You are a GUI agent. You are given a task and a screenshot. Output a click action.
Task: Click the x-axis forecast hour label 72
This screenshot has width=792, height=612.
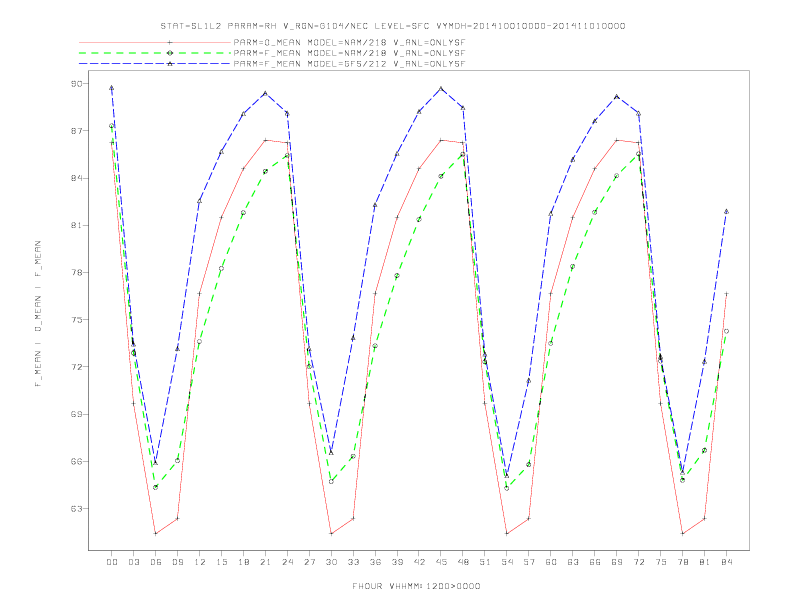(x=639, y=562)
